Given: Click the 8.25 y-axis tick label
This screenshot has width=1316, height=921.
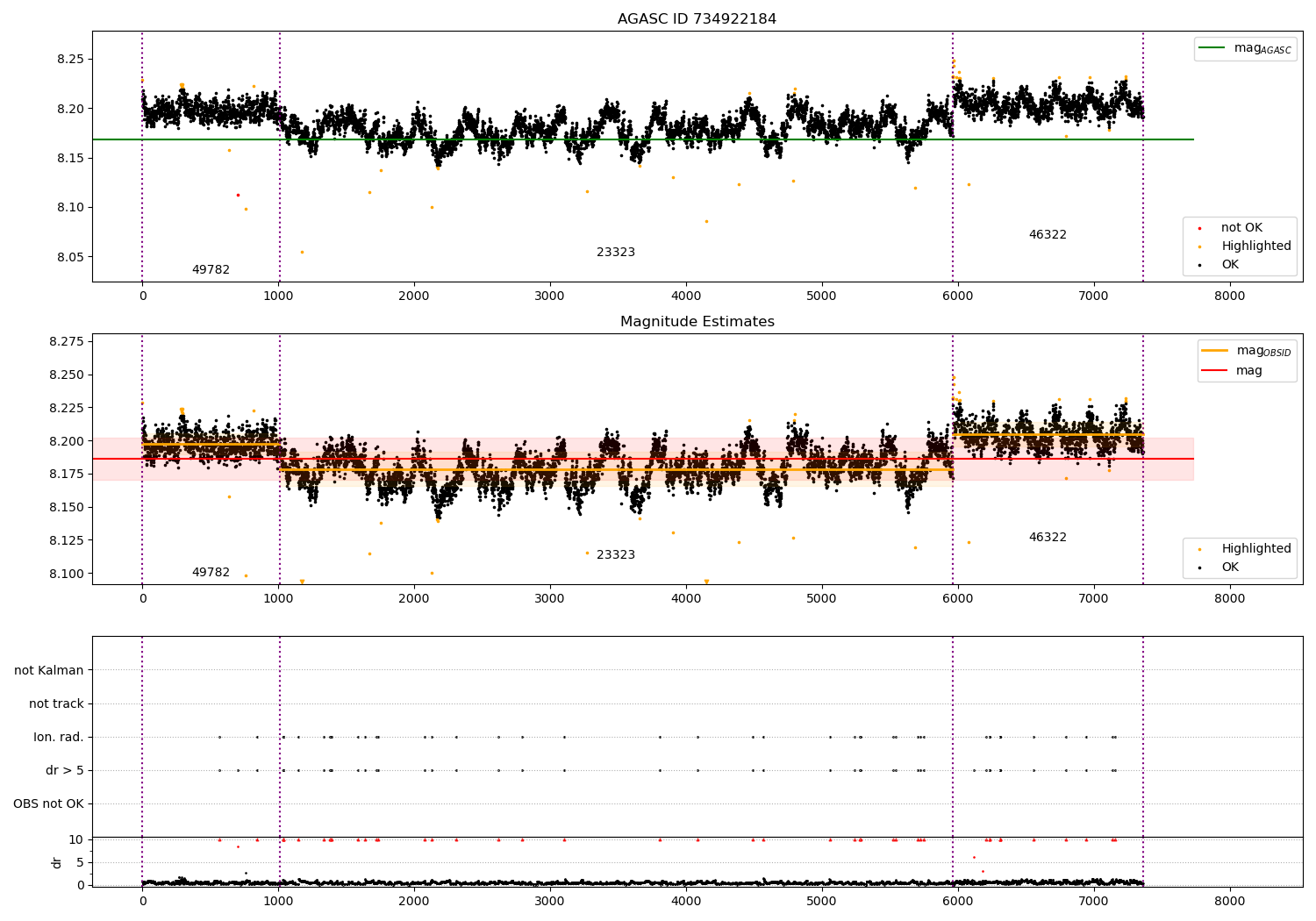Looking at the screenshot, I should tap(70, 60).
